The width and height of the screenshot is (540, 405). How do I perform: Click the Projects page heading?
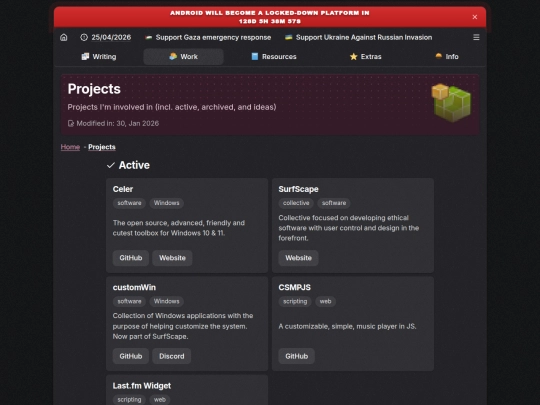94,89
